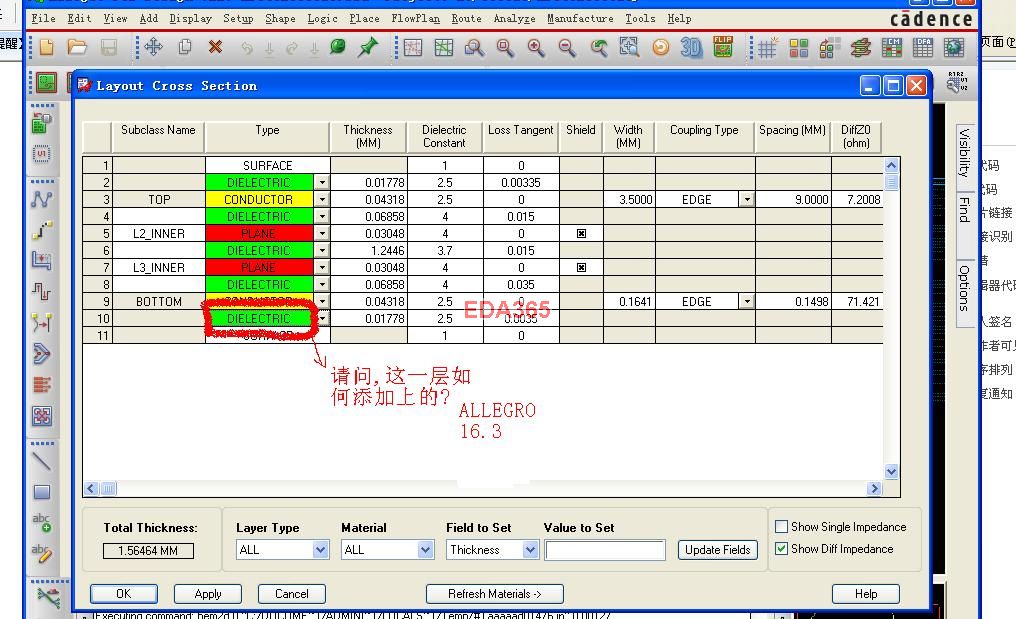This screenshot has height=619, width=1016.
Task: Click yellow CONDUCTOR type cell for TOP
Action: coord(259,200)
